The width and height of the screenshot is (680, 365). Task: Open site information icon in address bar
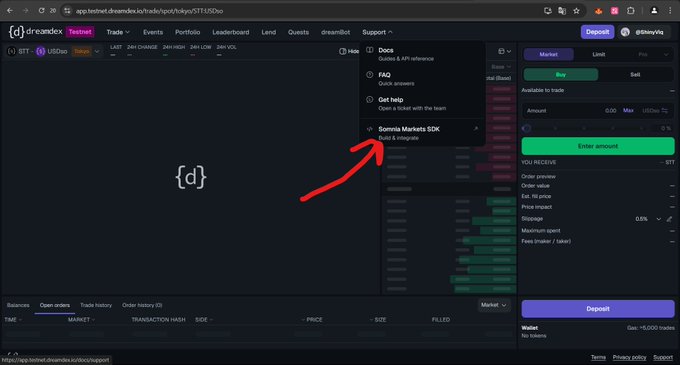[67, 11]
